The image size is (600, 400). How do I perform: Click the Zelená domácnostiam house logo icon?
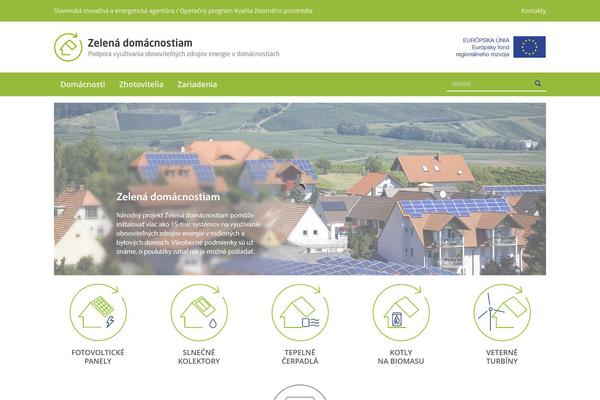click(x=68, y=47)
